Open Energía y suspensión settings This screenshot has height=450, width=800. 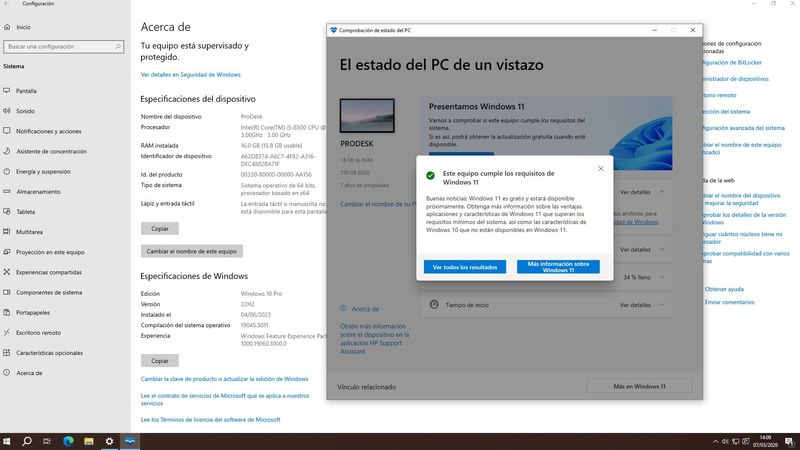point(43,171)
